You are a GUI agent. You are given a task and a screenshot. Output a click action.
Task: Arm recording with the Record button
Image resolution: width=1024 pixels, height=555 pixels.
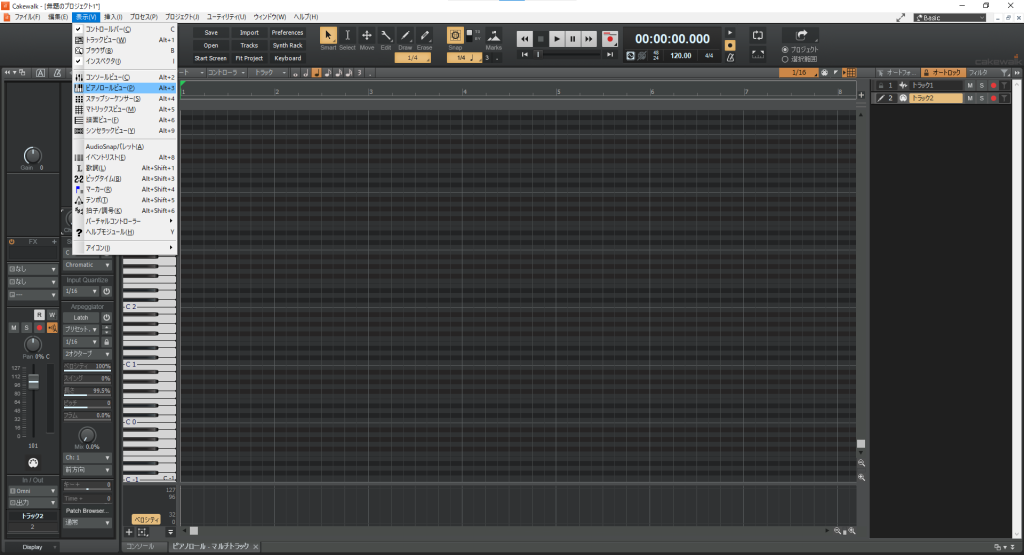(609, 39)
